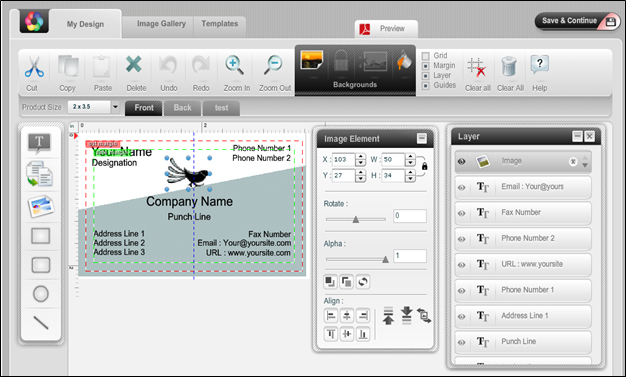Align the element to the bottom

(363, 333)
